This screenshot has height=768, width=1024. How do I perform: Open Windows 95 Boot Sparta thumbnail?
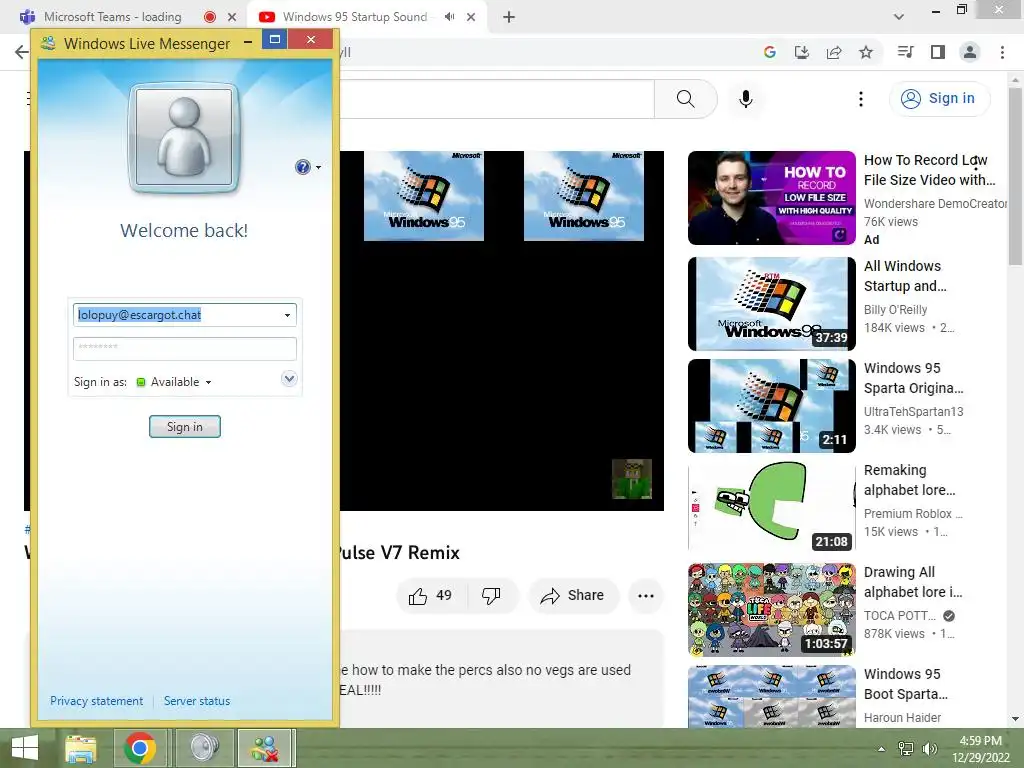(772, 696)
